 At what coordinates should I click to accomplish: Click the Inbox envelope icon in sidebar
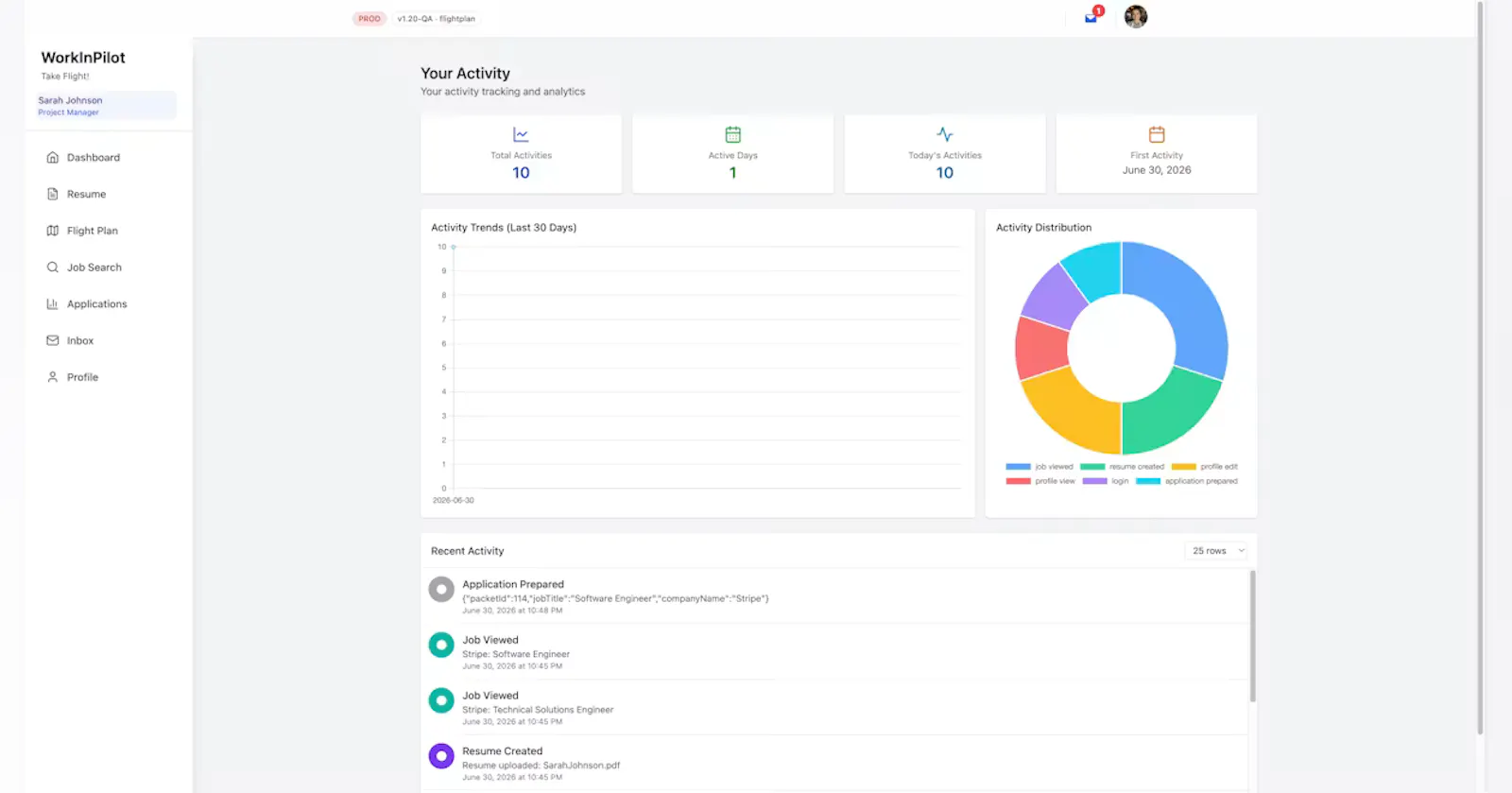tap(53, 340)
